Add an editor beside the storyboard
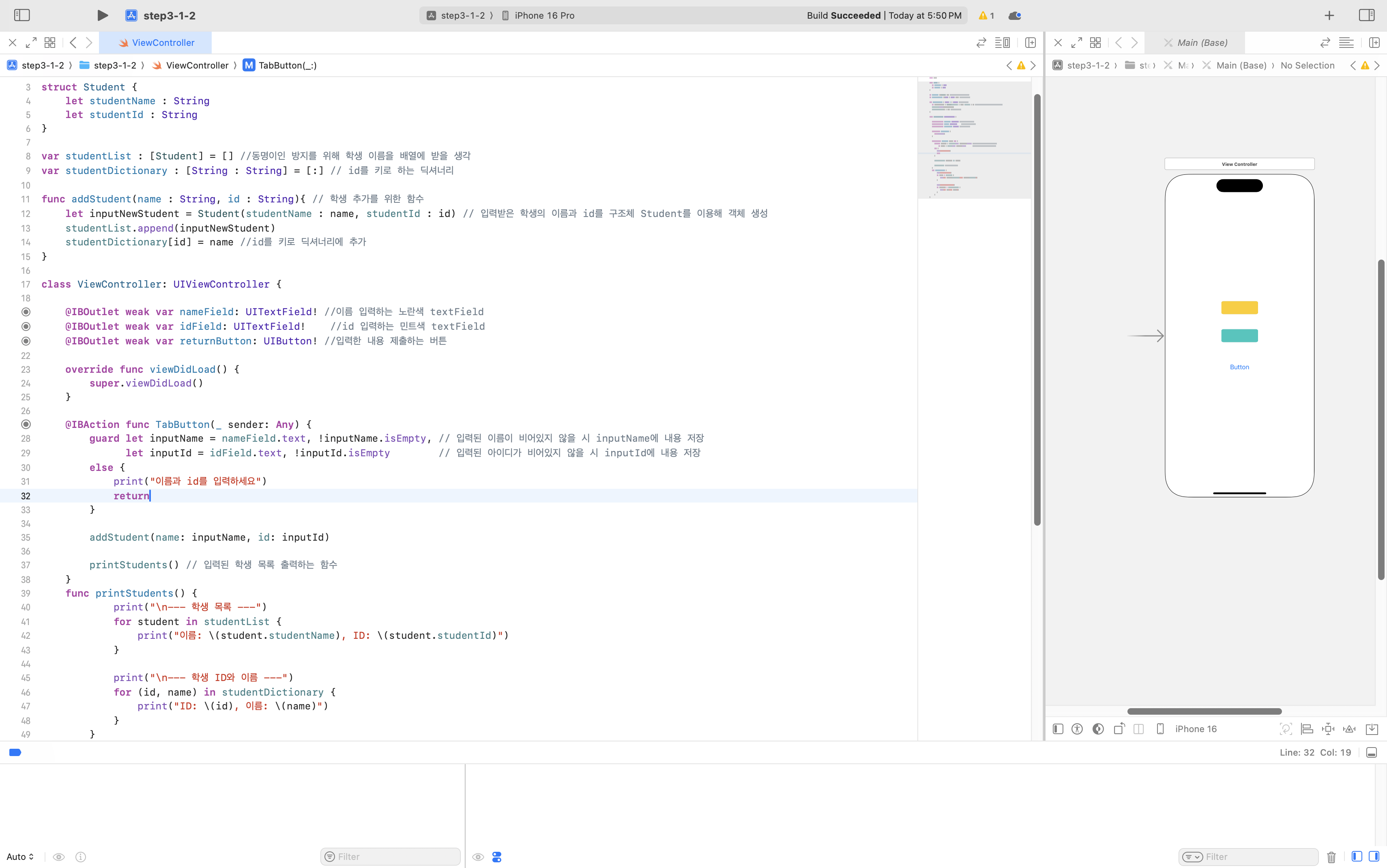 coord(1374,43)
